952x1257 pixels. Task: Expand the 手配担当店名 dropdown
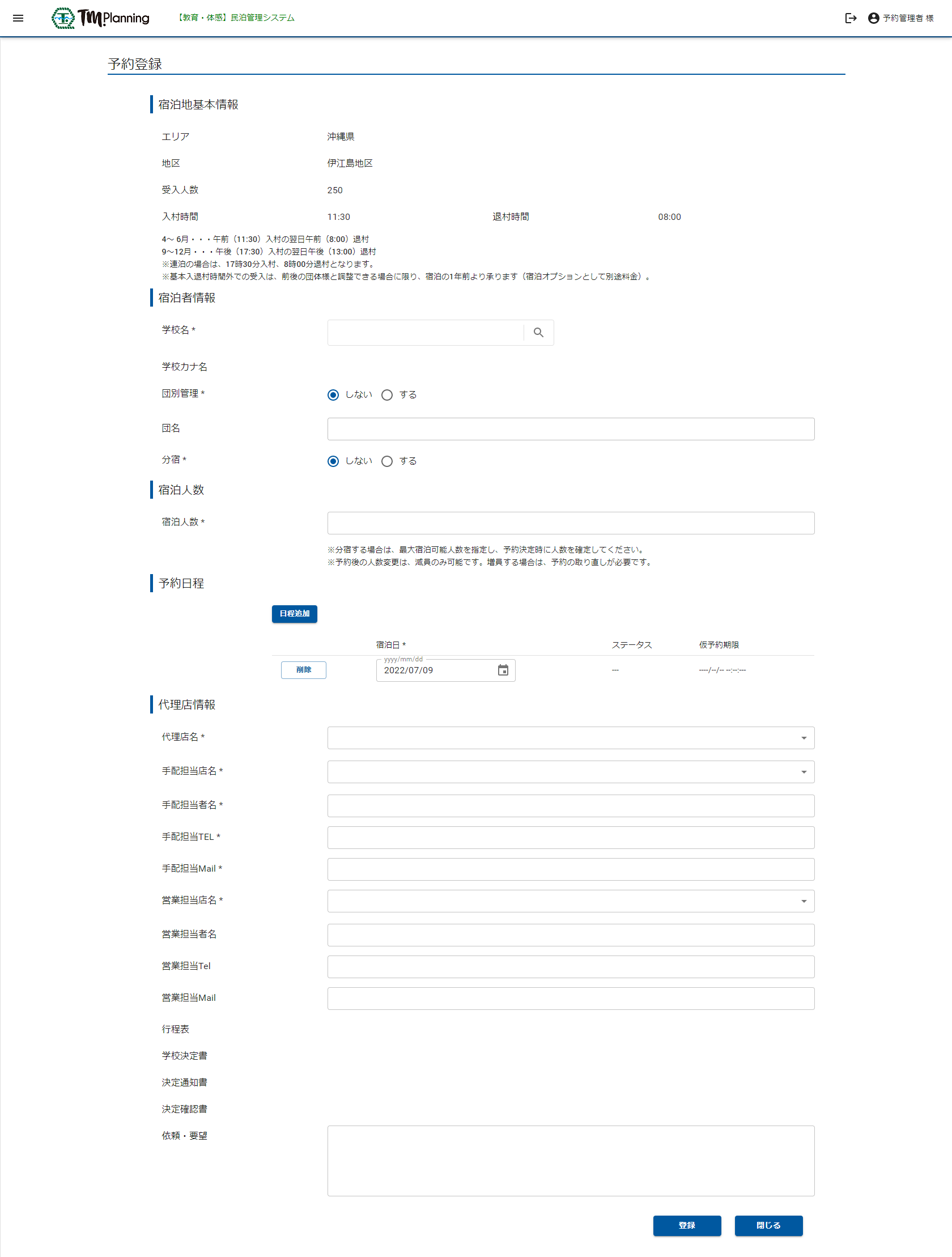571,772
